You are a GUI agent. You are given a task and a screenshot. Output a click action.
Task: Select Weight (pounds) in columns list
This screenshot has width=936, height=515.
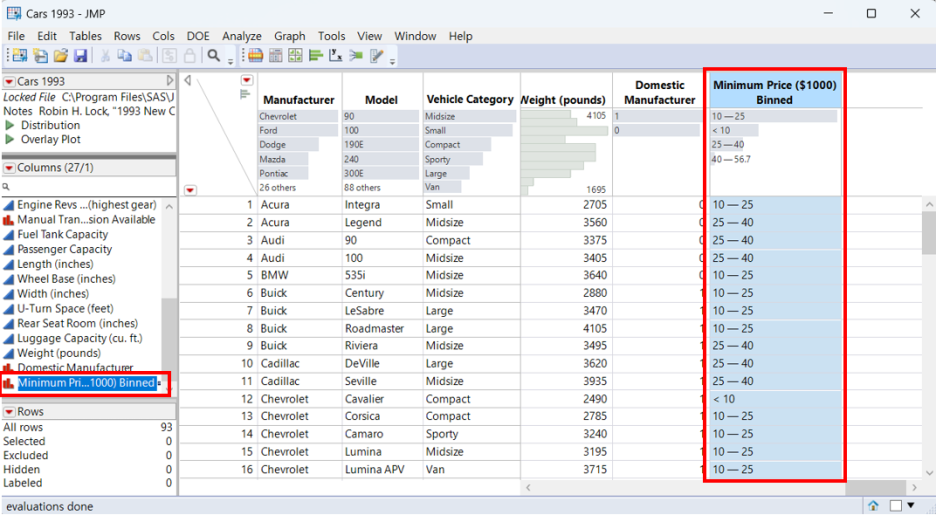tap(58, 353)
